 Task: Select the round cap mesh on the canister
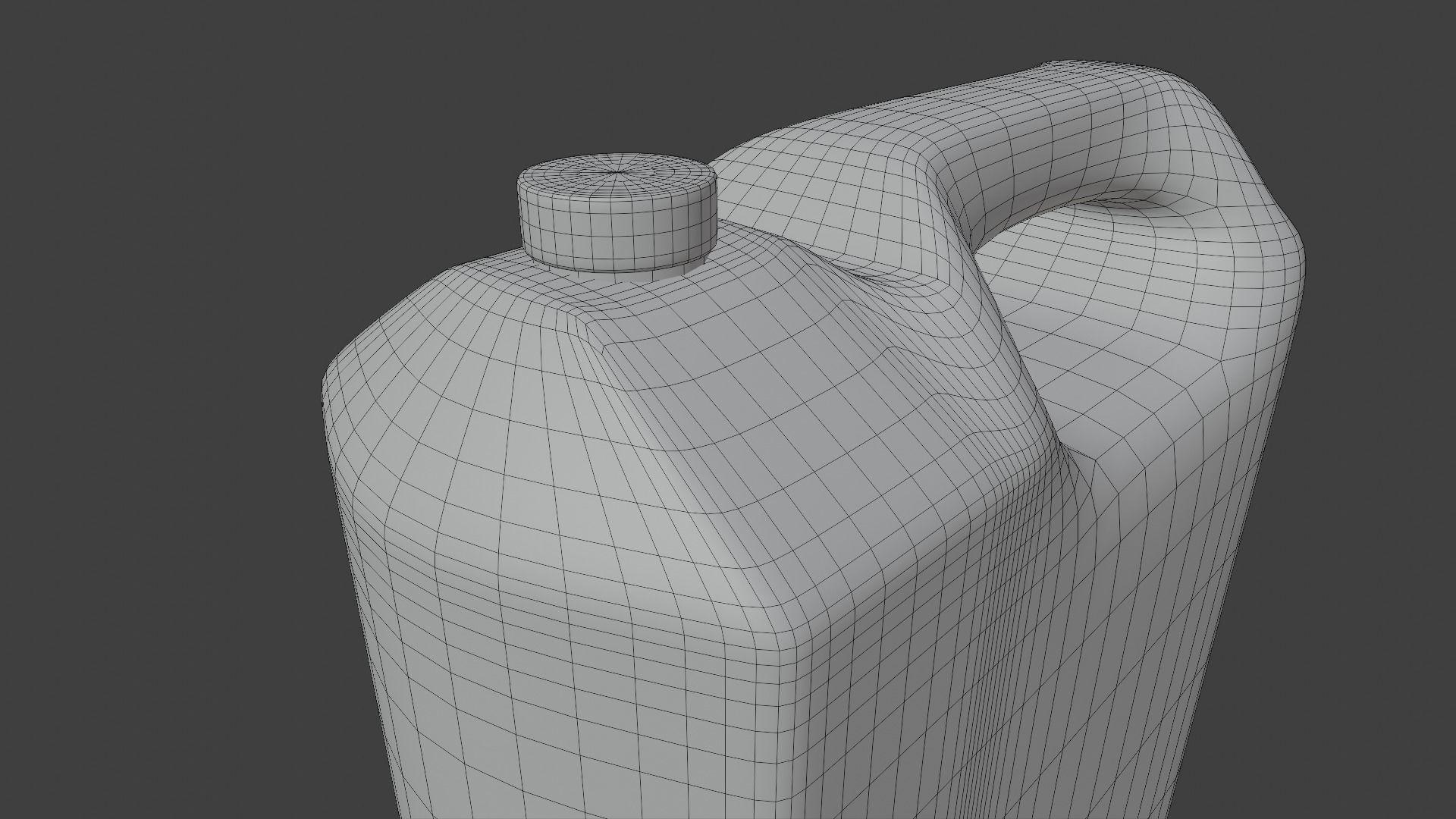point(617,214)
